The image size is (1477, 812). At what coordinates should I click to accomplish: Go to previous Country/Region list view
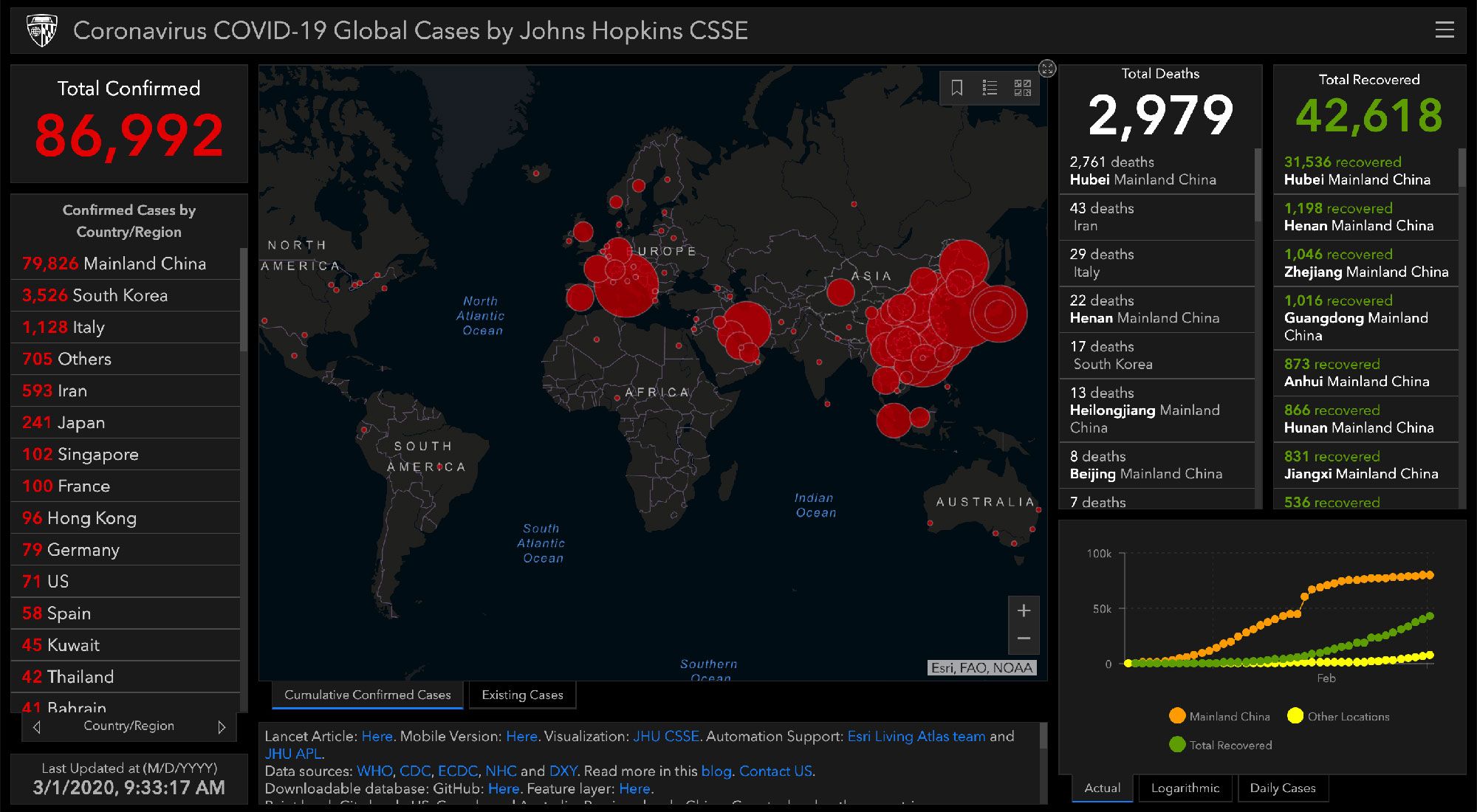(x=37, y=727)
